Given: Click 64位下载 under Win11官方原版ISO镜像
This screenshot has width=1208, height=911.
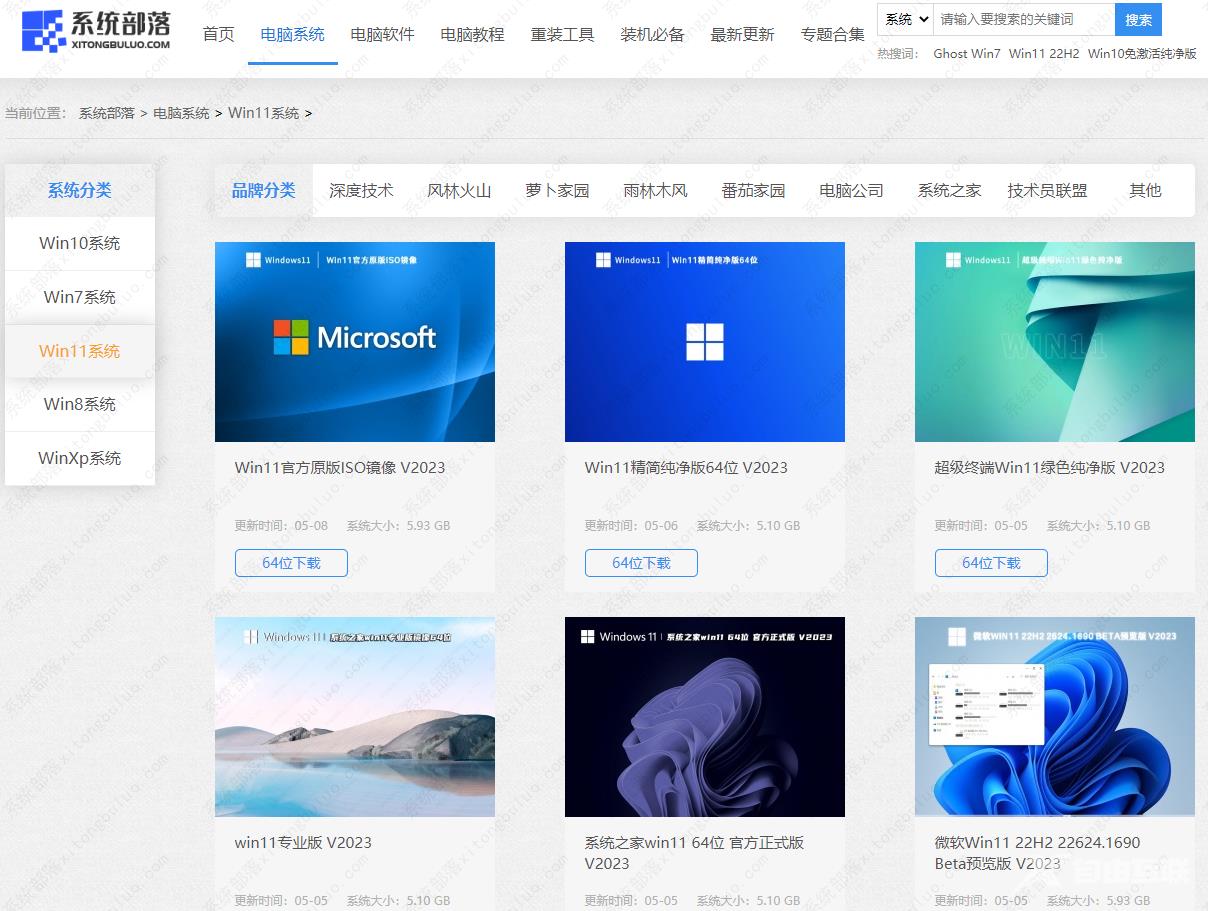Looking at the screenshot, I should click(x=290, y=562).
